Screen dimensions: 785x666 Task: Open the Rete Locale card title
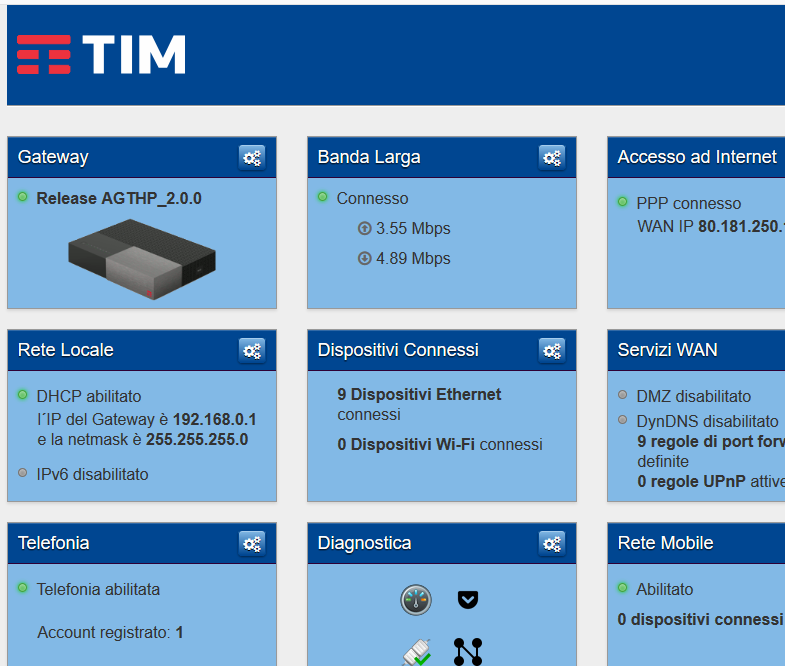point(66,350)
